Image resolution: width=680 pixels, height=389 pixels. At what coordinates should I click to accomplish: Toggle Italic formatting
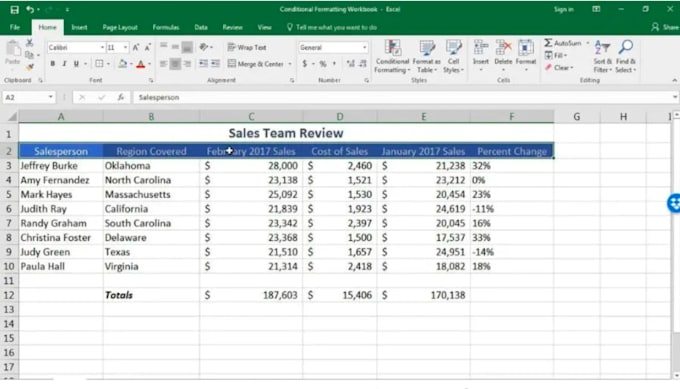[x=64, y=64]
